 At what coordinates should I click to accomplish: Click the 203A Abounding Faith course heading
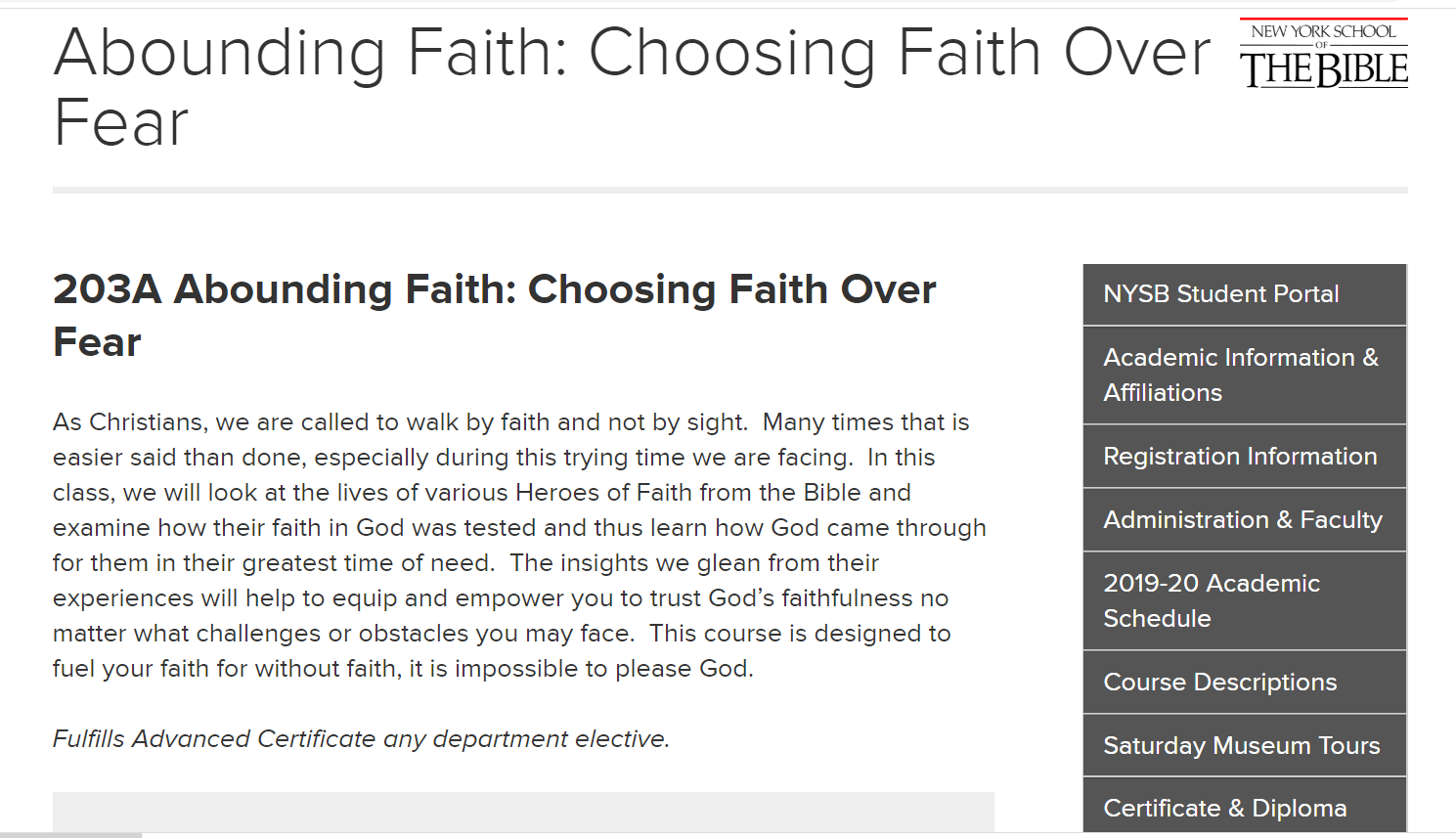point(494,316)
